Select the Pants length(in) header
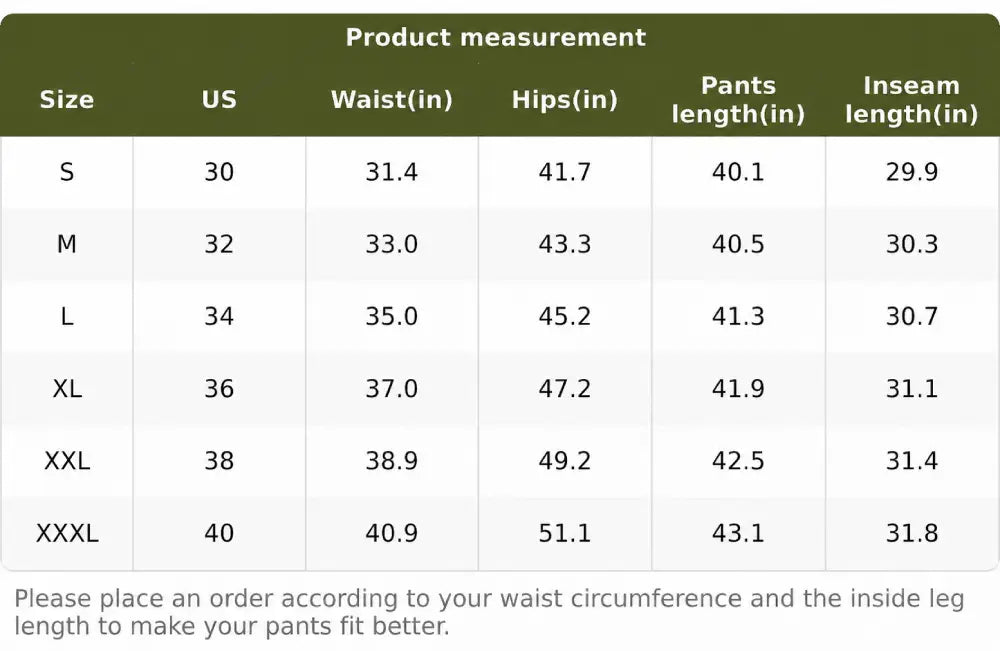The image size is (1000, 651). [x=738, y=100]
